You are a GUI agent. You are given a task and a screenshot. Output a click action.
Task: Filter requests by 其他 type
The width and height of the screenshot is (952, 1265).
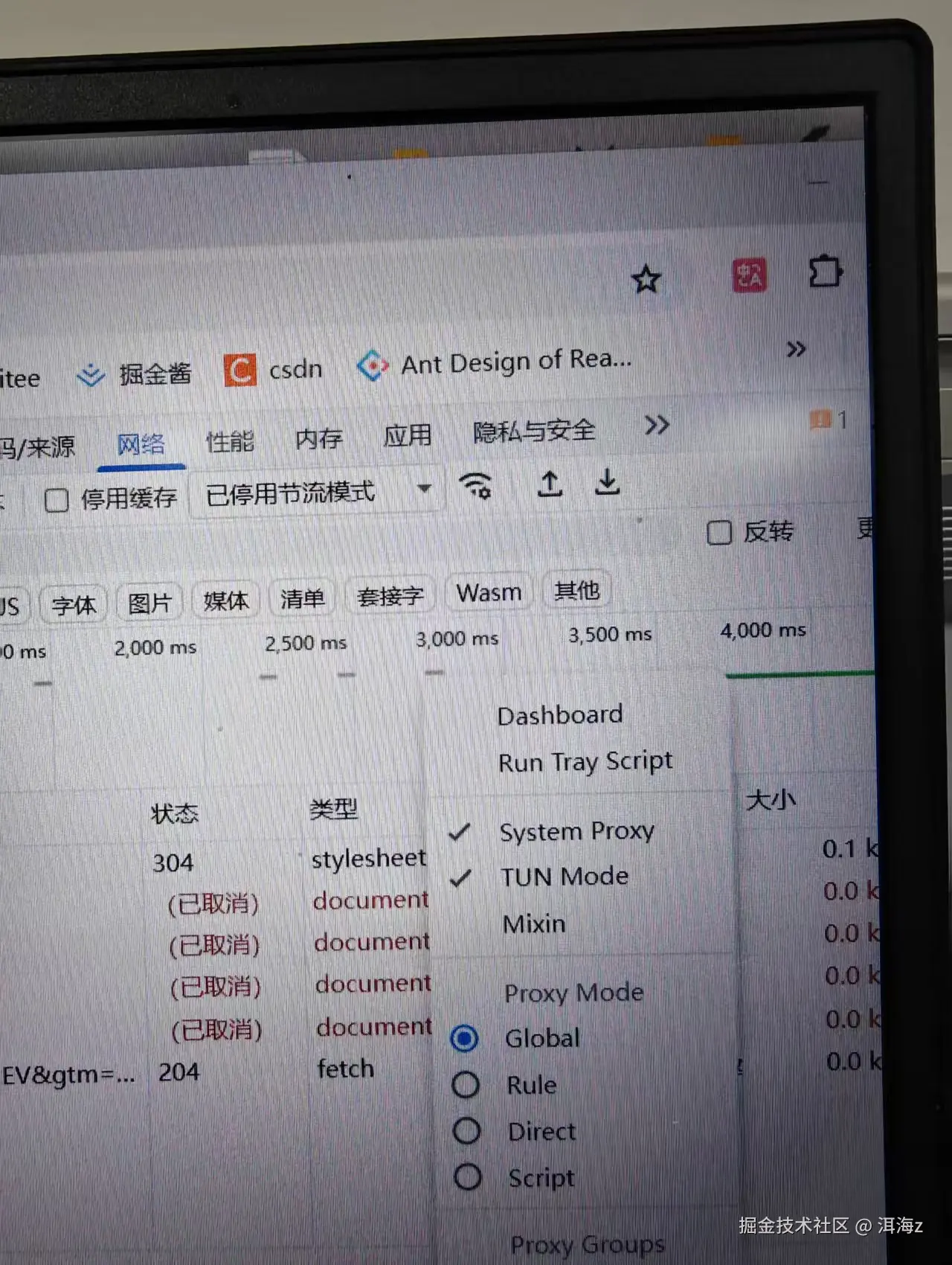(x=576, y=590)
